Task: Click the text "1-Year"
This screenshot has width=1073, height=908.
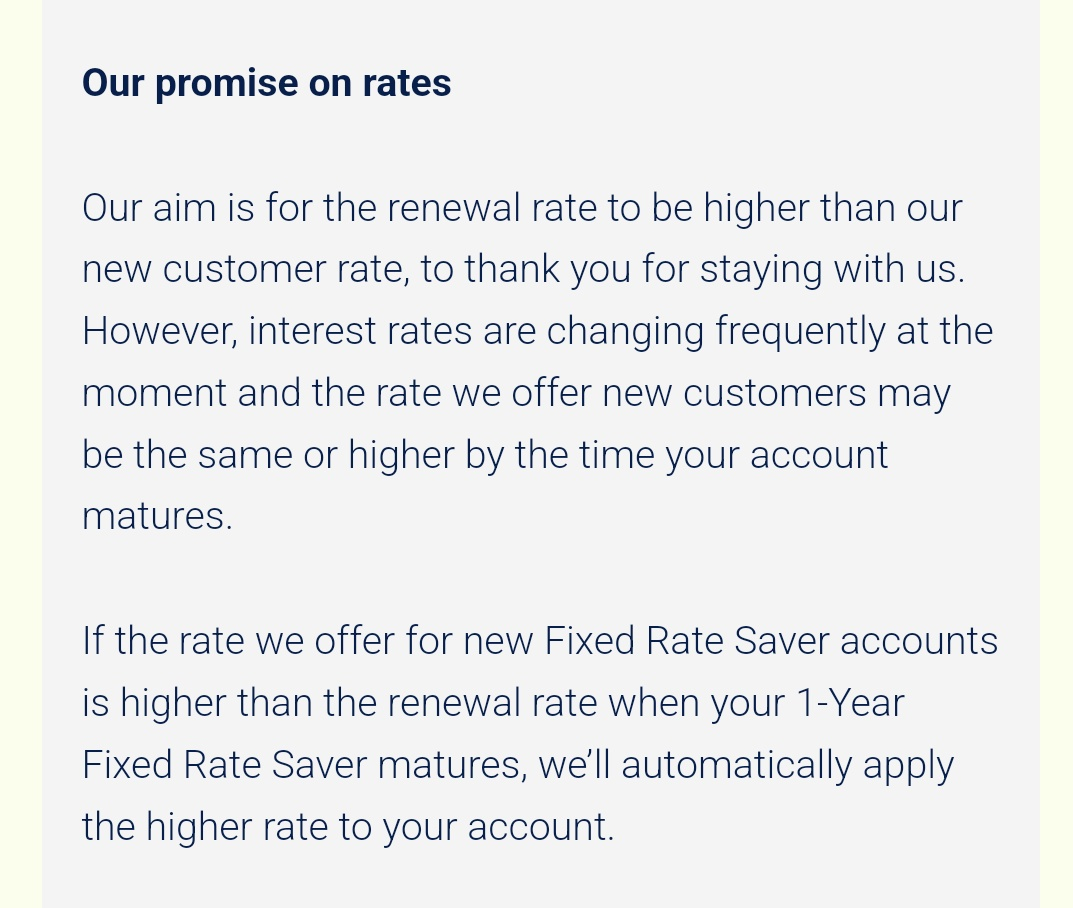Action: coord(851,703)
